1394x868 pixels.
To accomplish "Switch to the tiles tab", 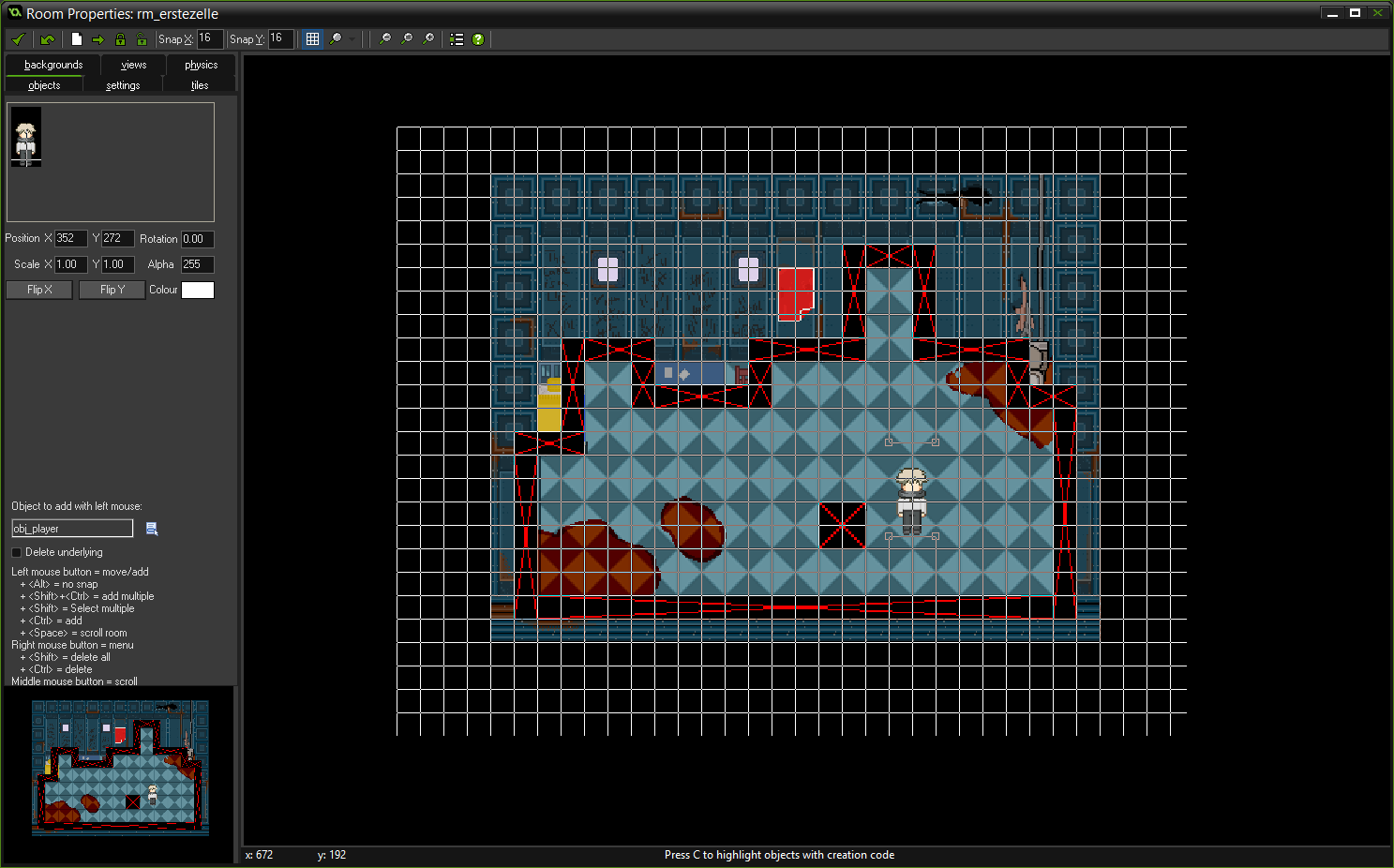I will click(x=200, y=85).
